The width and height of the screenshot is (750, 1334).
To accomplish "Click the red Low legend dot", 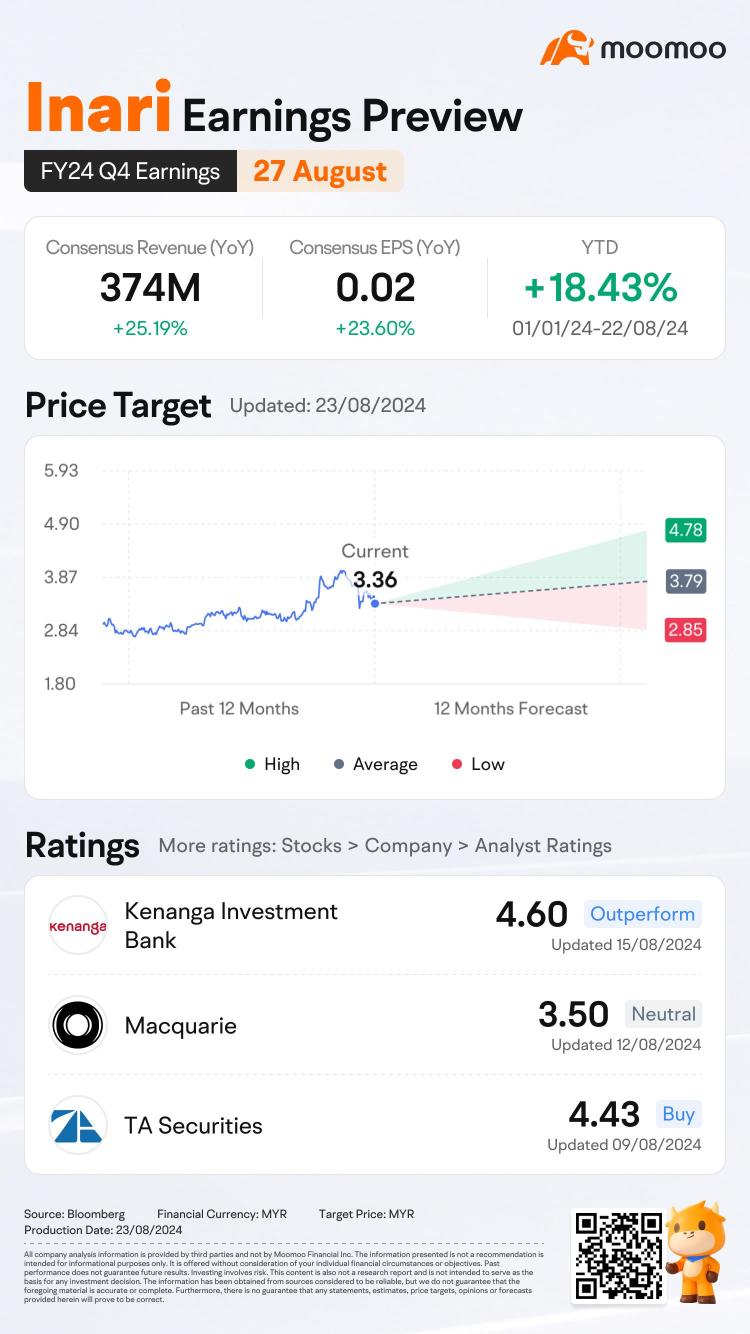I will (457, 764).
